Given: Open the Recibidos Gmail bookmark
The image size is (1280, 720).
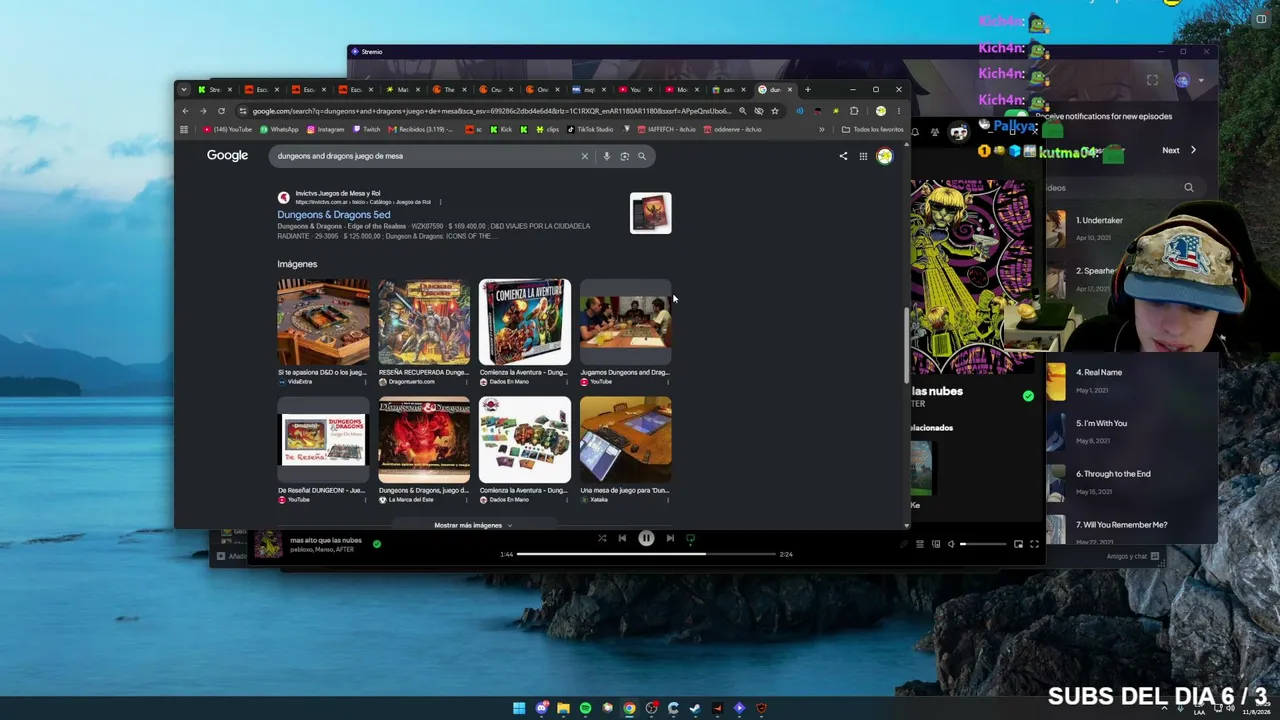Looking at the screenshot, I should [421, 129].
